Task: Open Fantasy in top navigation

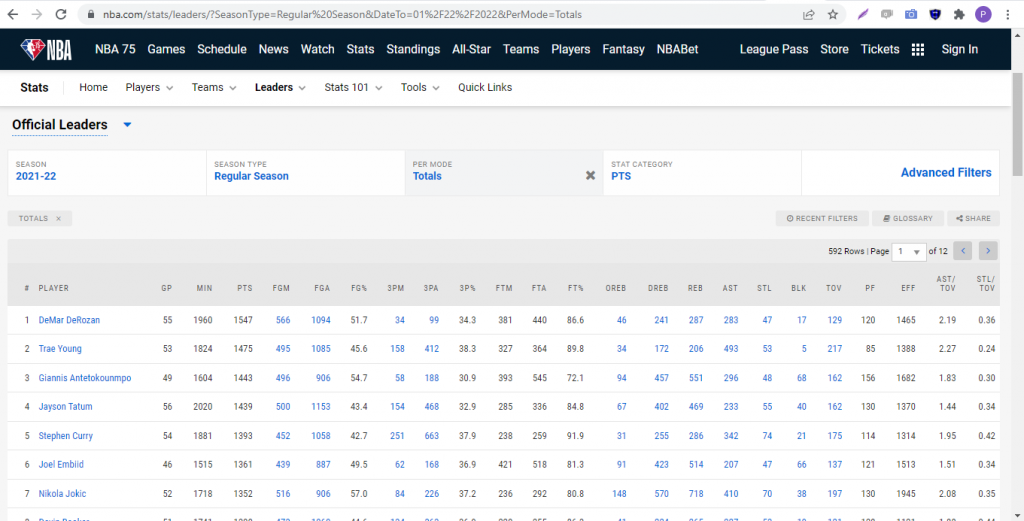Action: click(x=623, y=50)
